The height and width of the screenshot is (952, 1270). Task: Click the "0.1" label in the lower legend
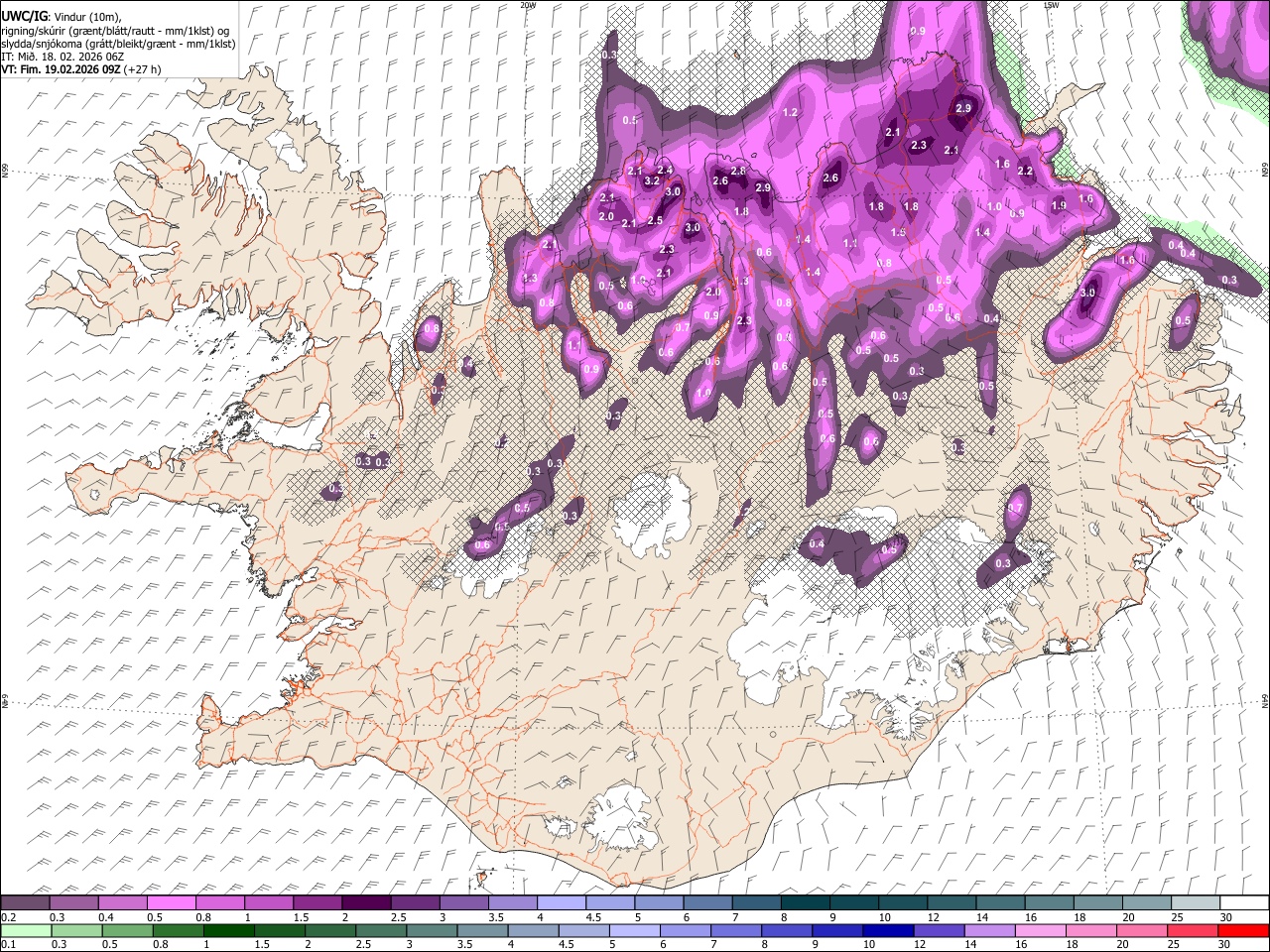click(8, 944)
